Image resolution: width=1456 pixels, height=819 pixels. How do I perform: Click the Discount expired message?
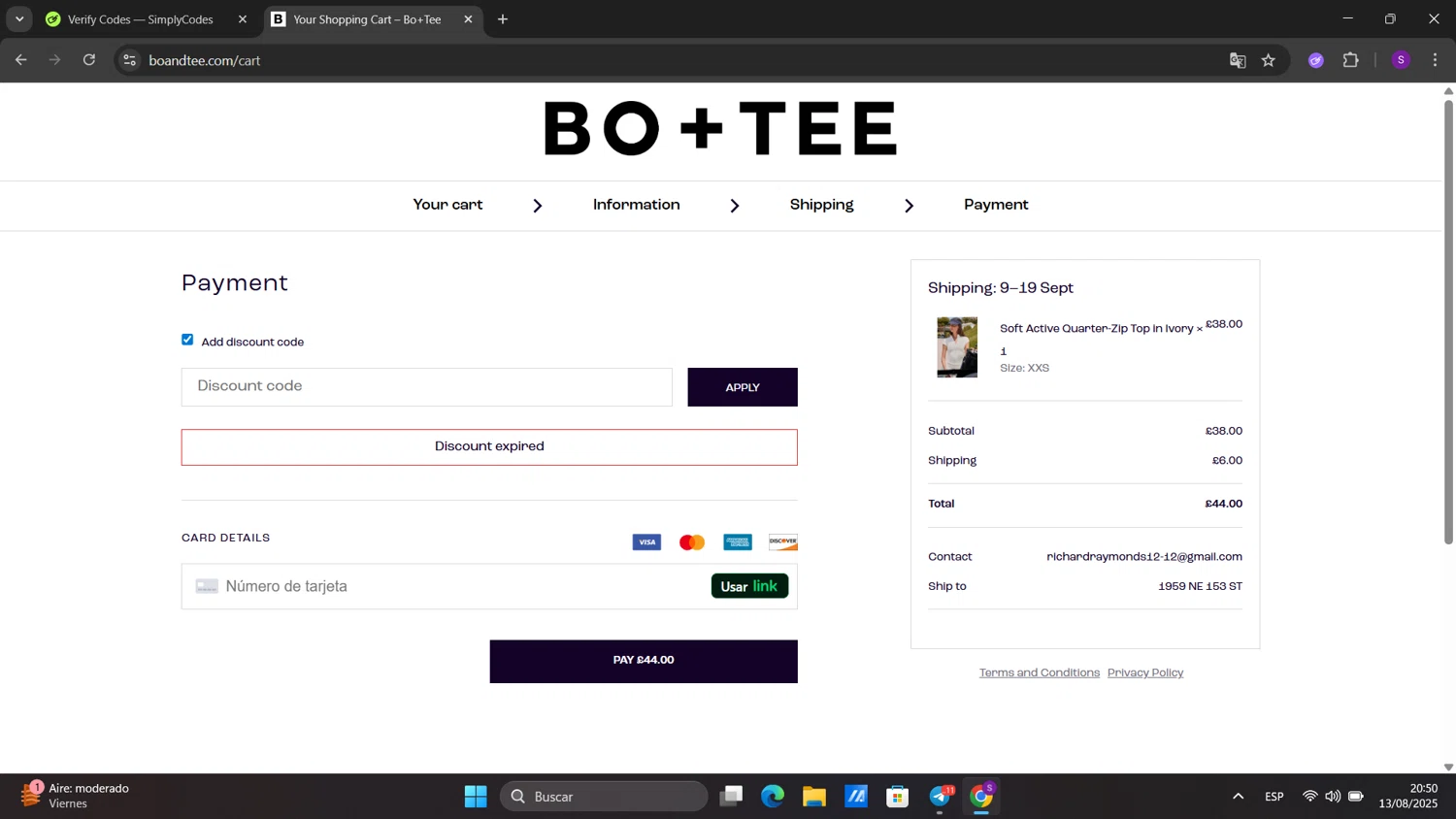coord(489,447)
